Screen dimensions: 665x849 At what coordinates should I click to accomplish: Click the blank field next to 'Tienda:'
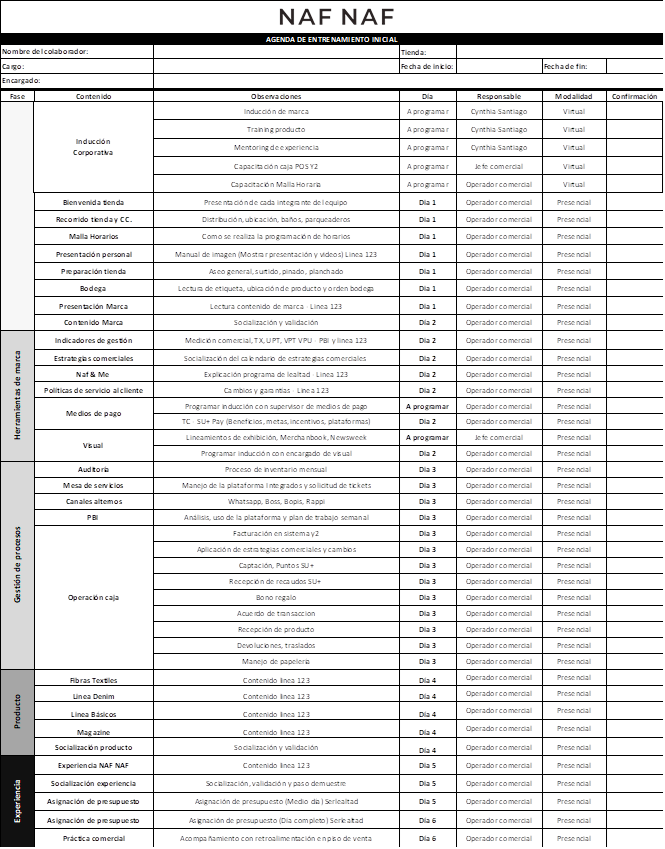pos(559,52)
